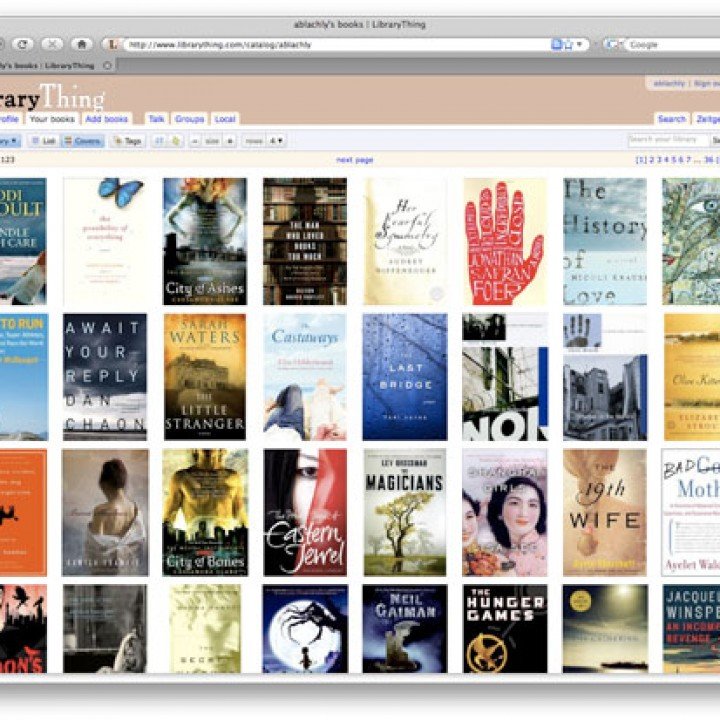Open the Add books tab

pos(106,119)
